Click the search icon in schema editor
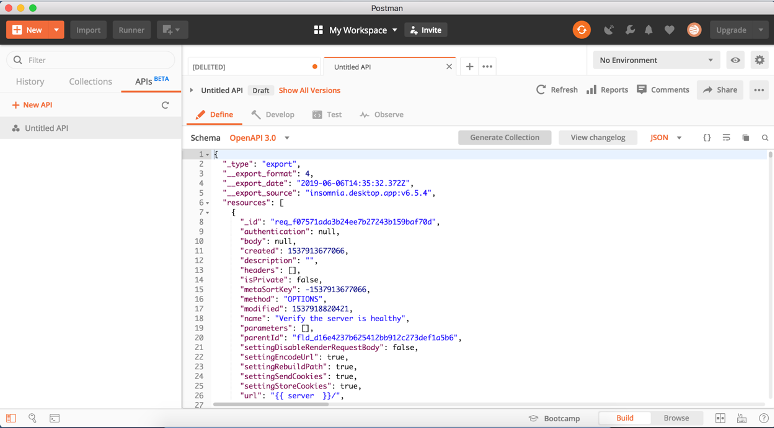The image size is (774, 428). pyautogui.click(x=765, y=137)
